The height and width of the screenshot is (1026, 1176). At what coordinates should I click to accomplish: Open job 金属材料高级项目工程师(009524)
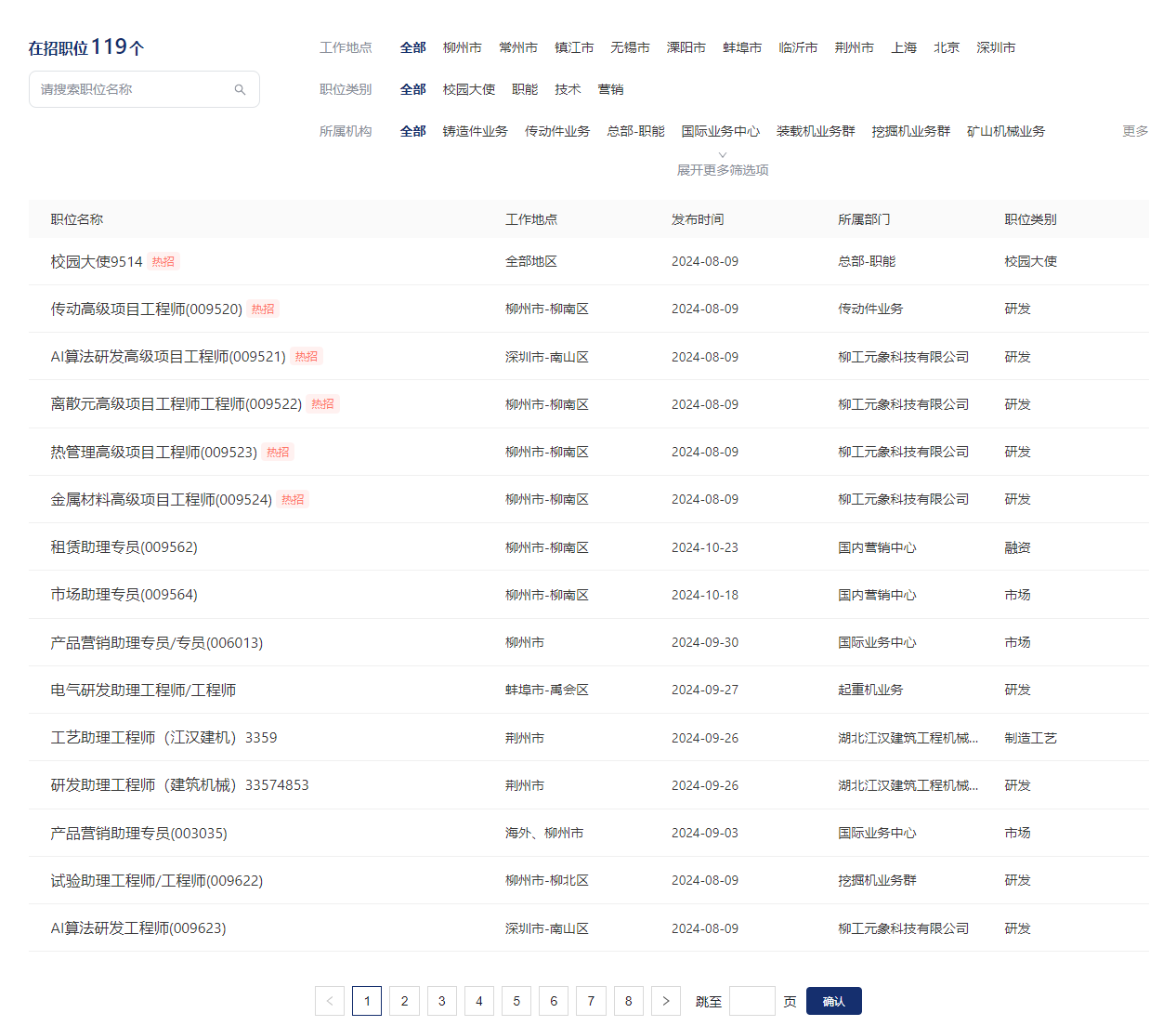pyautogui.click(x=162, y=500)
